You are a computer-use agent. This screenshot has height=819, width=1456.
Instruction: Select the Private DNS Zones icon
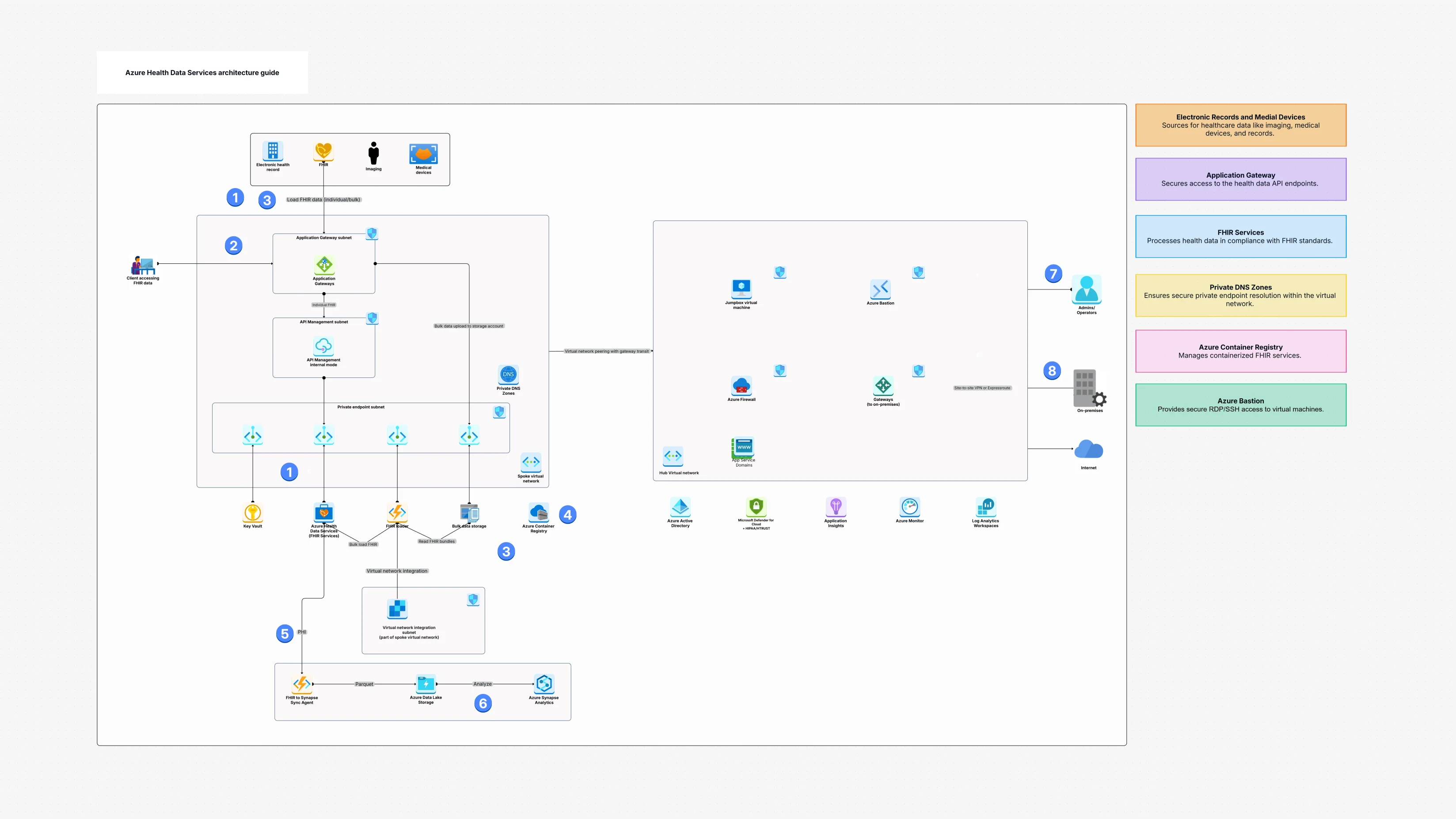[508, 375]
